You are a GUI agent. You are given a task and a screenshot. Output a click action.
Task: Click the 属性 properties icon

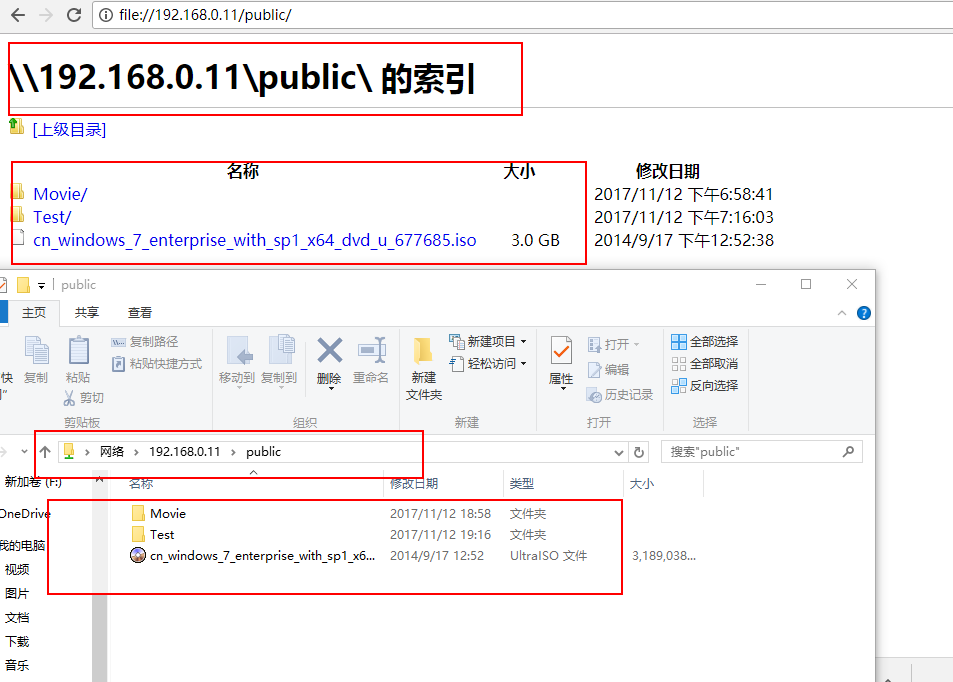pos(561,351)
